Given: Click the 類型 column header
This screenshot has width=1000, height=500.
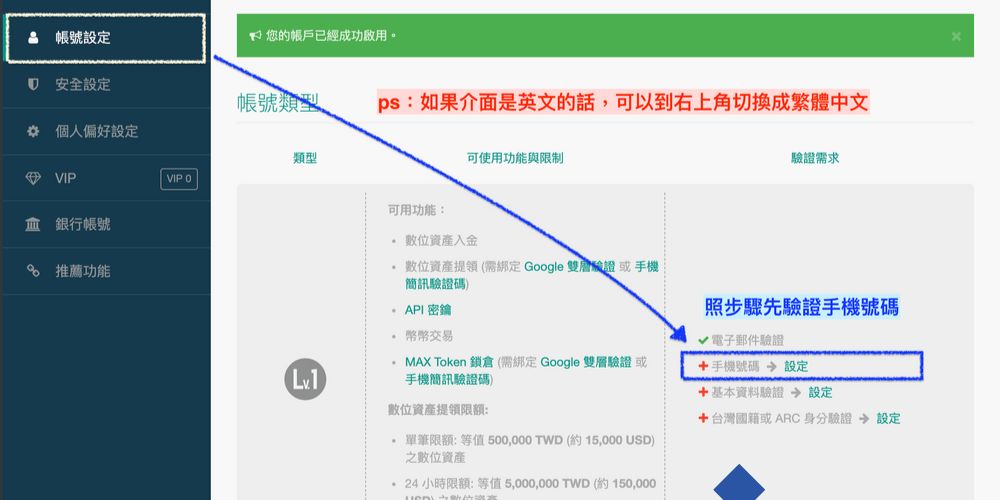Looking at the screenshot, I should [x=305, y=158].
